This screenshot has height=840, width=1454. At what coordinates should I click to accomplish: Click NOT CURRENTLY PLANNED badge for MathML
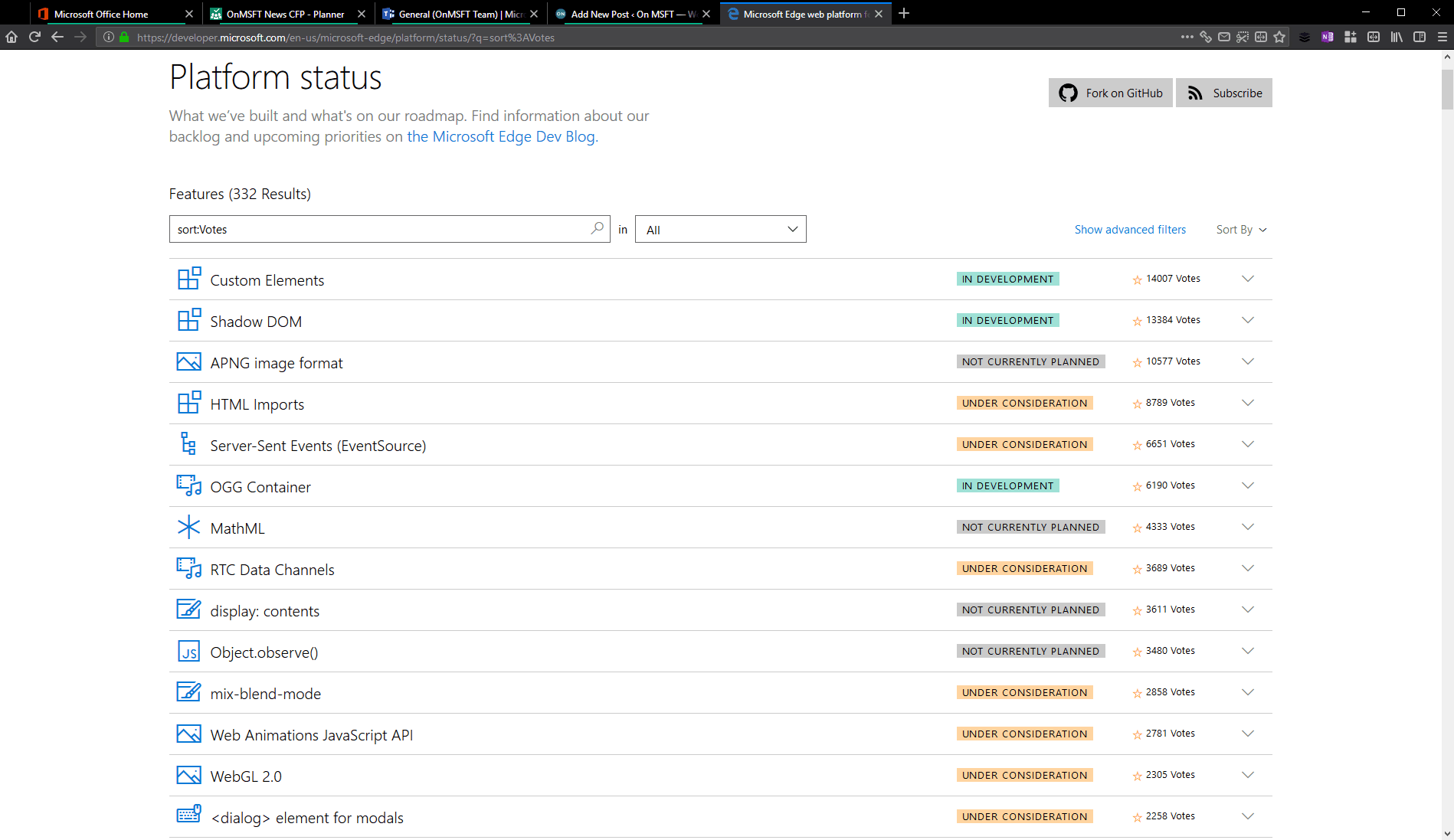coord(1030,527)
